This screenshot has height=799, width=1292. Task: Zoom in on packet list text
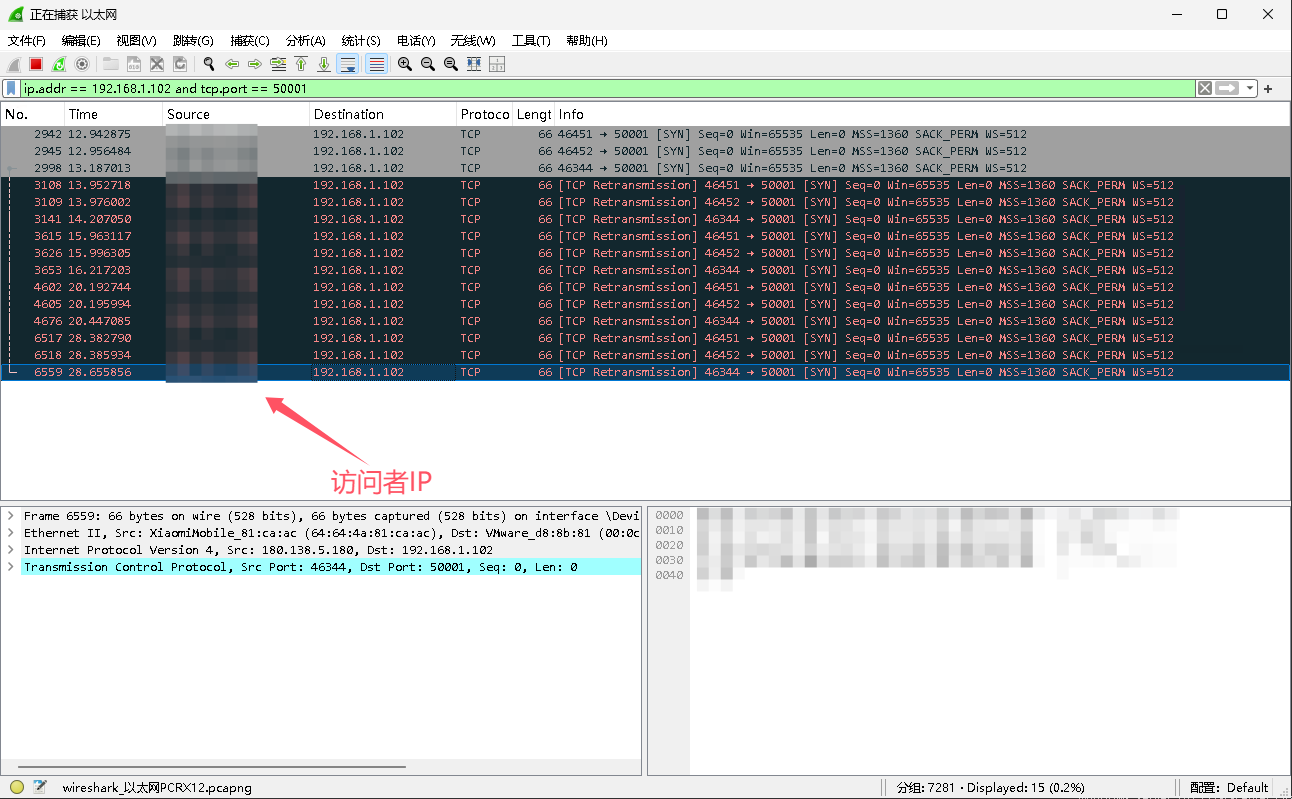(405, 64)
